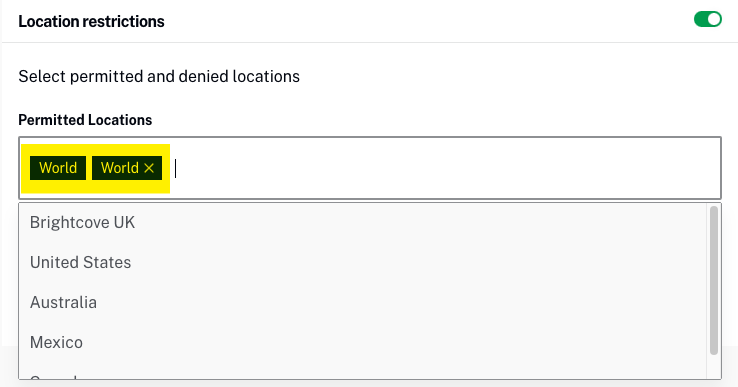Pick Australia in the location options
Image resolution: width=738 pixels, height=387 pixels.
[362, 302]
